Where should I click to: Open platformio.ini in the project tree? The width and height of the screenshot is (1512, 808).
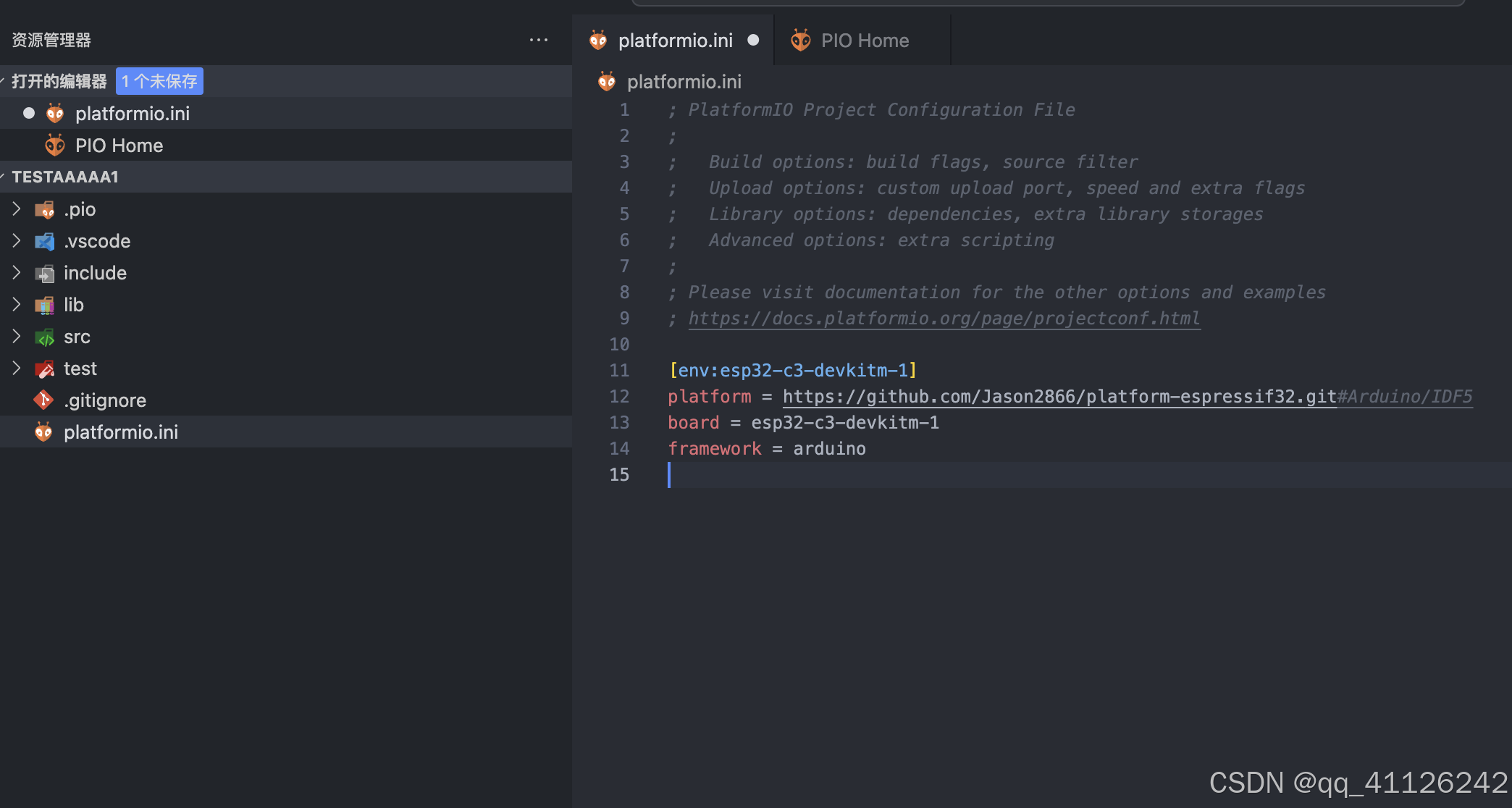click(x=120, y=432)
